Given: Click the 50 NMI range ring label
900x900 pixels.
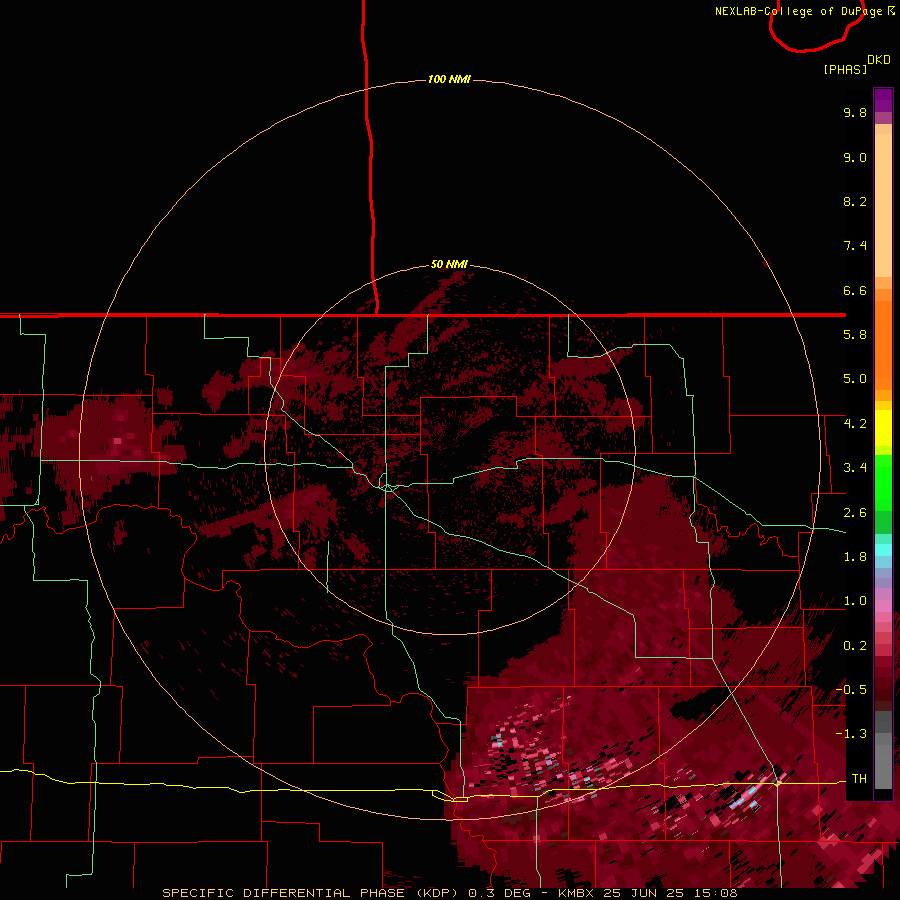Looking at the screenshot, I should [449, 264].
